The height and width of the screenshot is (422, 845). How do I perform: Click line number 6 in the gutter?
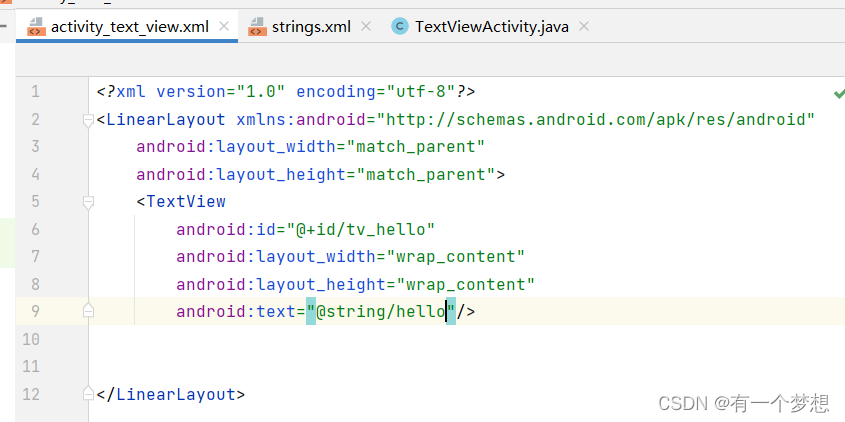click(35, 229)
